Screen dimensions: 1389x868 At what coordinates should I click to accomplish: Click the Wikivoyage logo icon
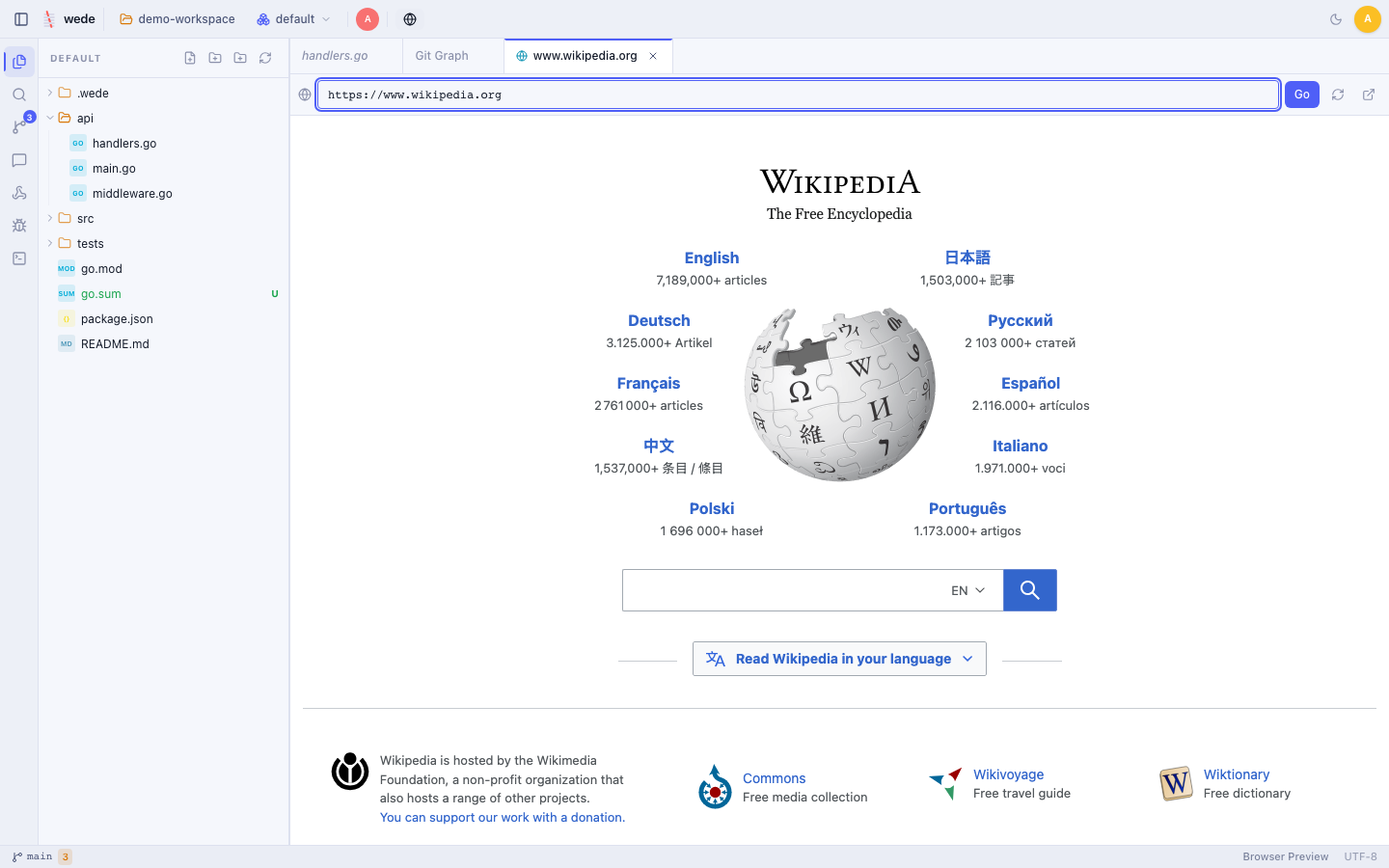pyautogui.click(x=945, y=783)
